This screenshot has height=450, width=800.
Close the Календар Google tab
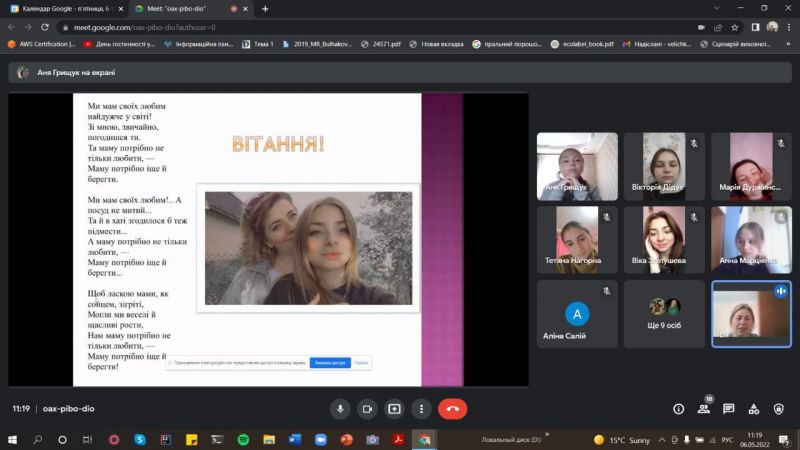(120, 9)
